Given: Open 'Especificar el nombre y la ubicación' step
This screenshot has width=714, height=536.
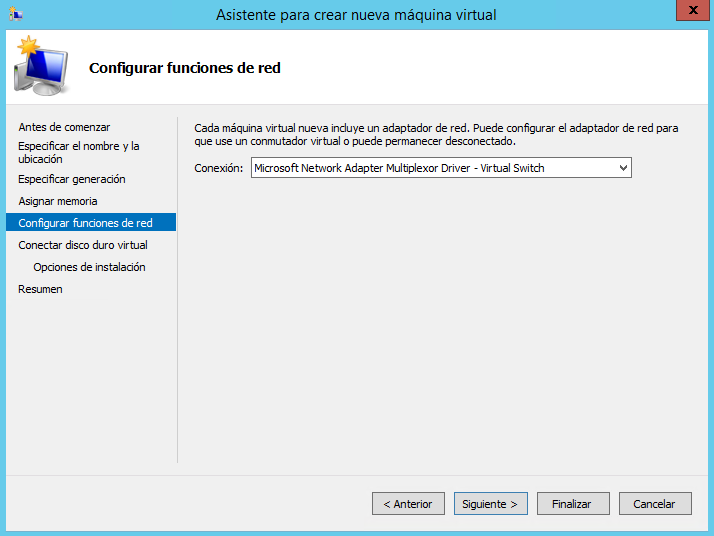Looking at the screenshot, I should (79, 153).
